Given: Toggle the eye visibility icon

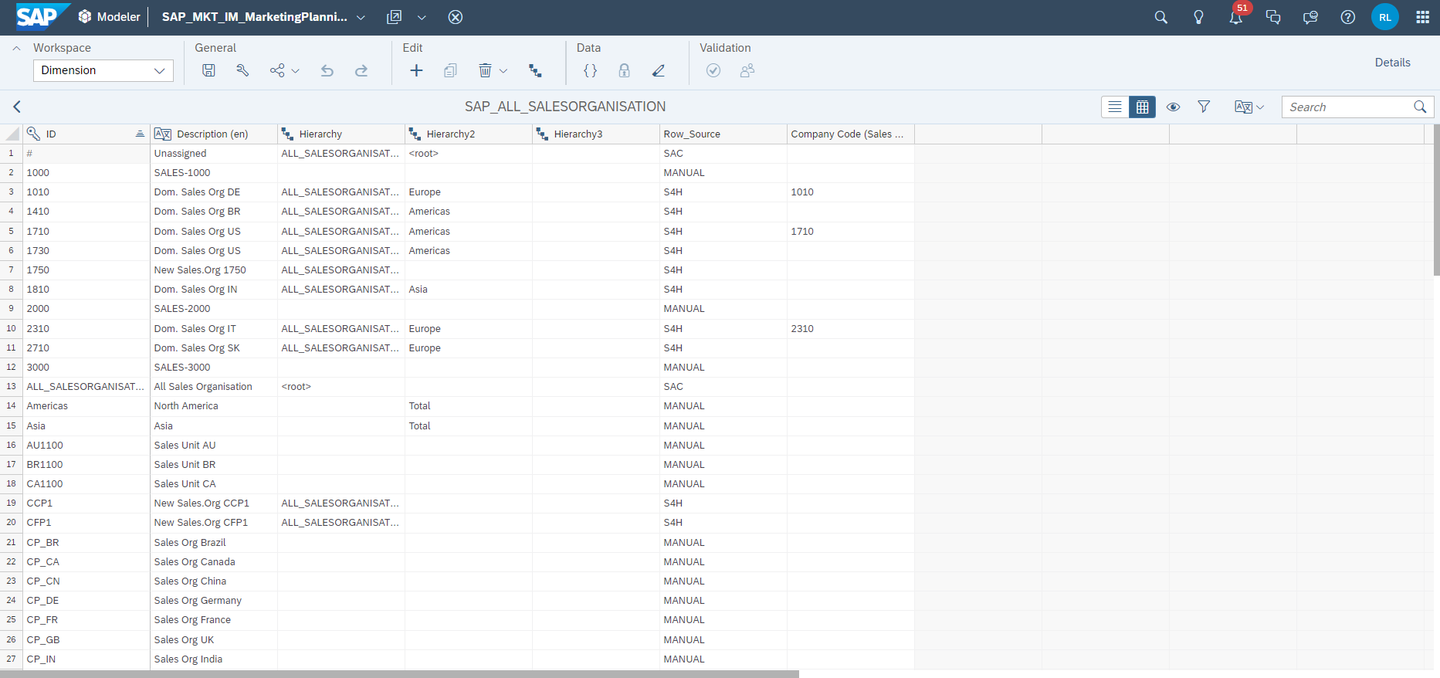Looking at the screenshot, I should pyautogui.click(x=1173, y=107).
